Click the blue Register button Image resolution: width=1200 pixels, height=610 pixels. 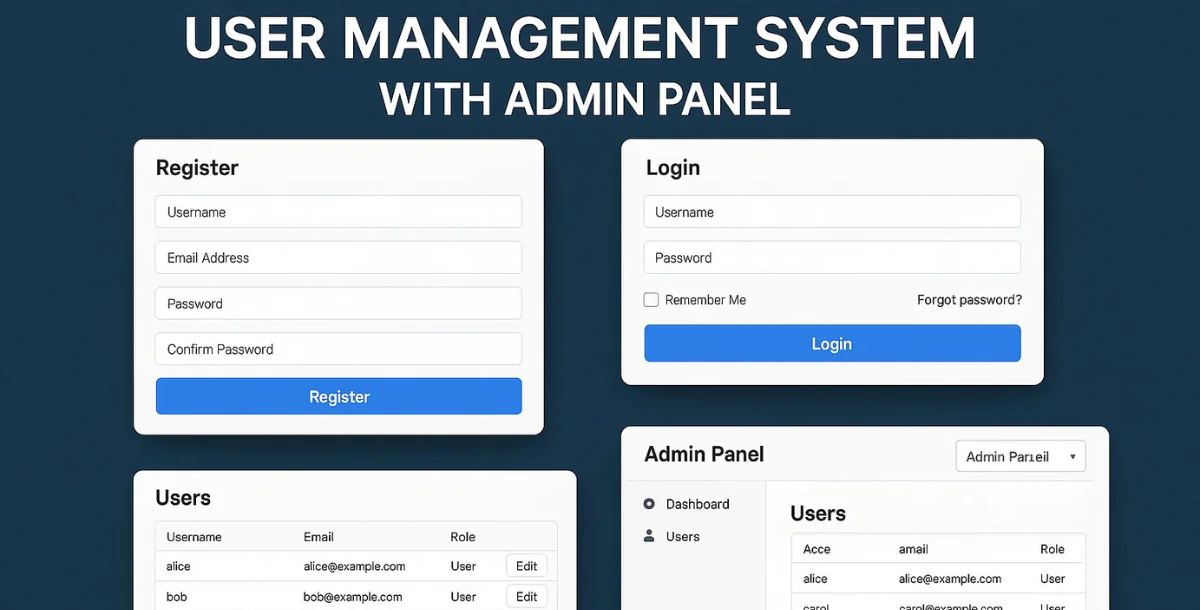339,396
